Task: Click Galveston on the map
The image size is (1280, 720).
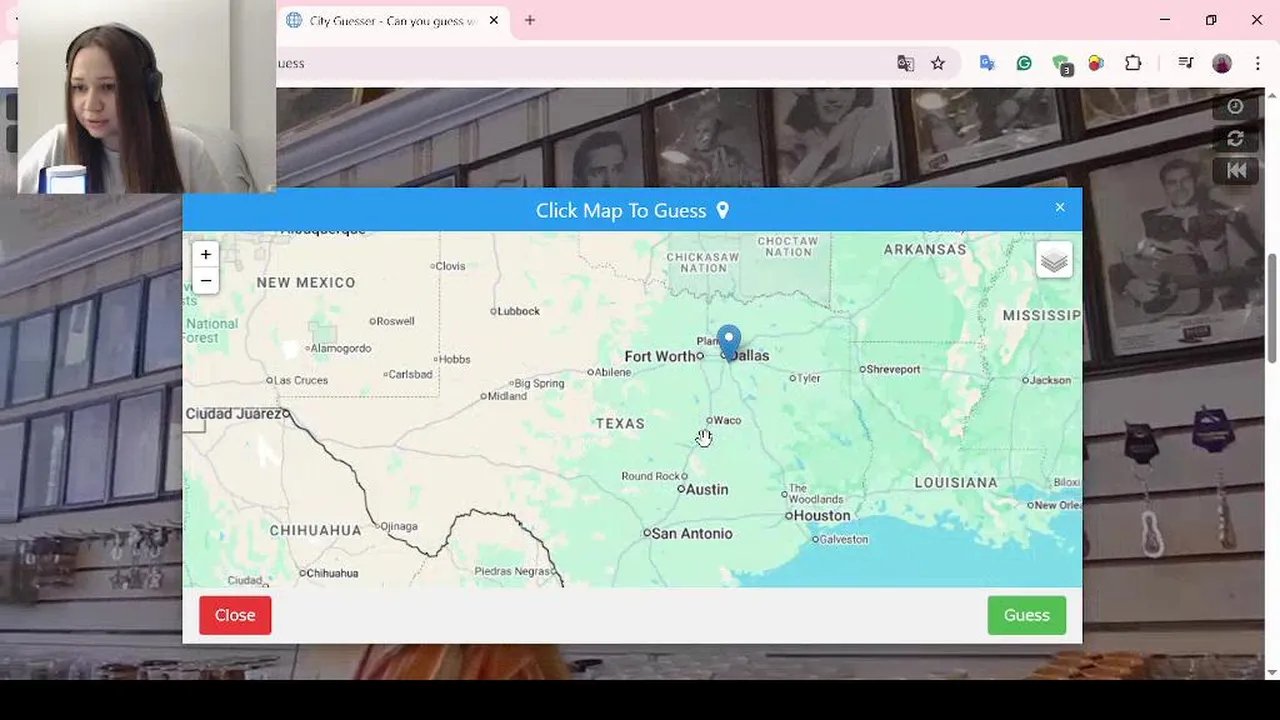Action: 841,539
